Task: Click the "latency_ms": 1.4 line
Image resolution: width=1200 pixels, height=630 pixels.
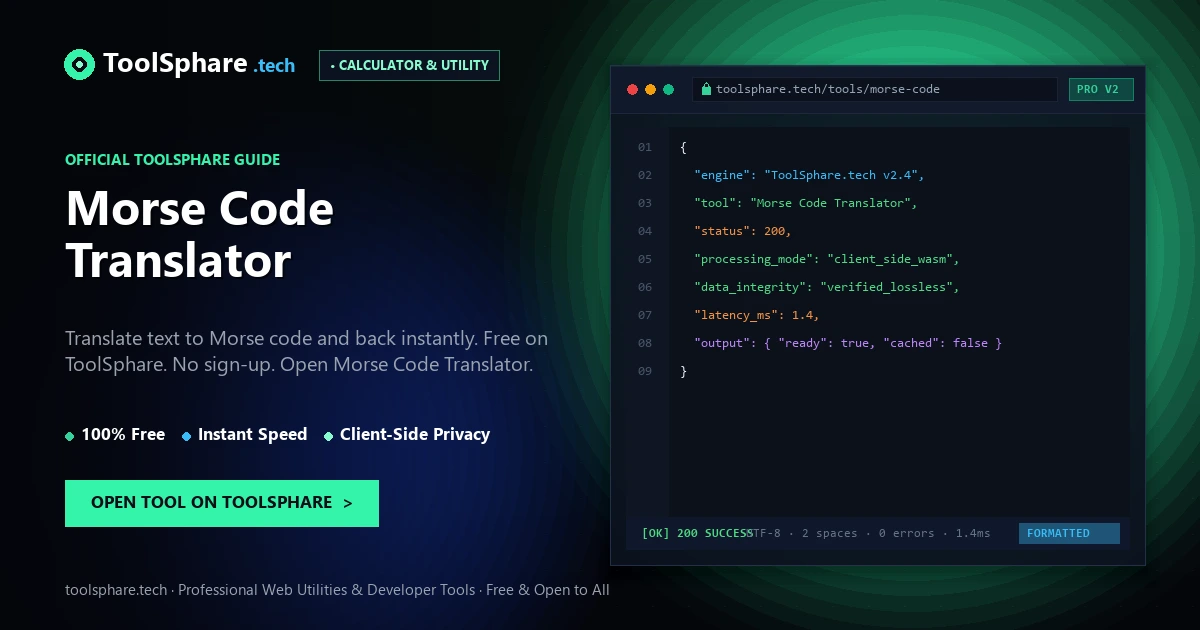Action: click(757, 315)
